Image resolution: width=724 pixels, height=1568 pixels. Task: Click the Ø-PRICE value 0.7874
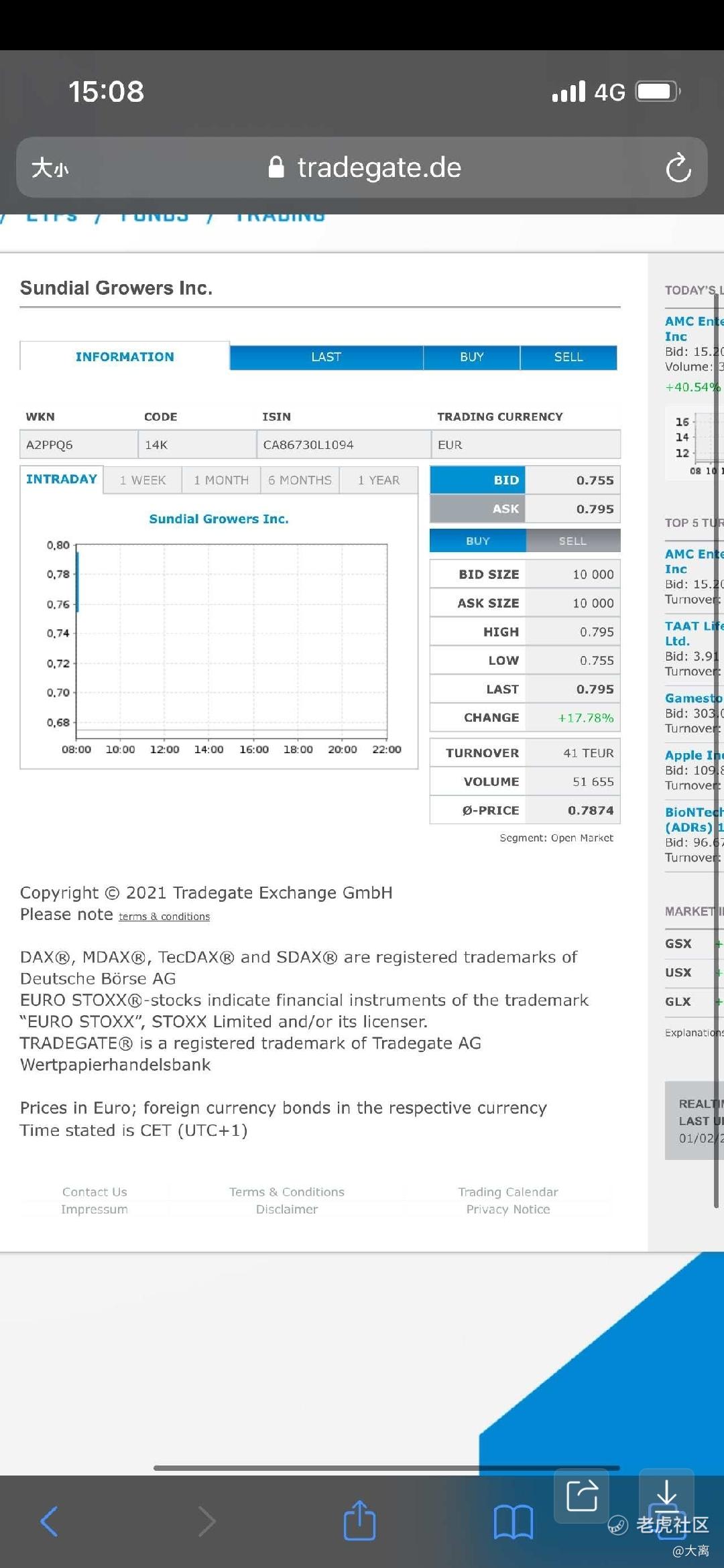[x=591, y=811]
